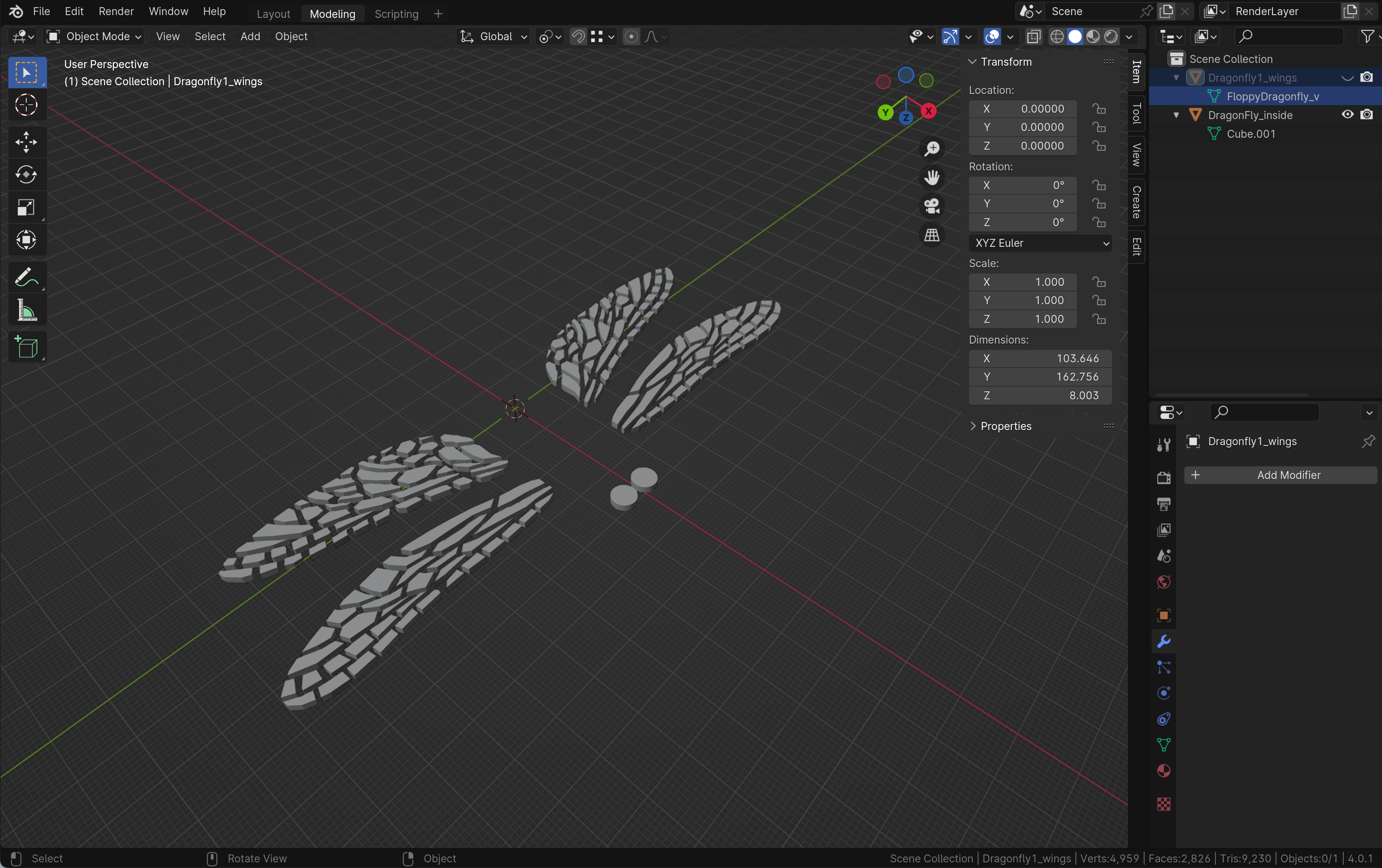Click the Annotate pencil tool
1382x868 pixels.
point(26,278)
